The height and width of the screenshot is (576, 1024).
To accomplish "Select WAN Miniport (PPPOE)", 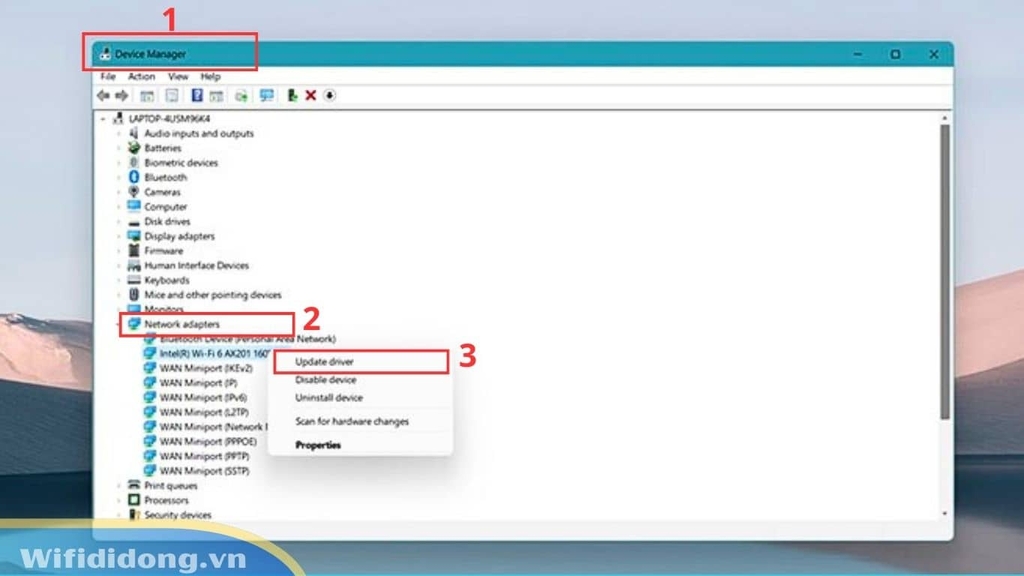I will click(208, 441).
